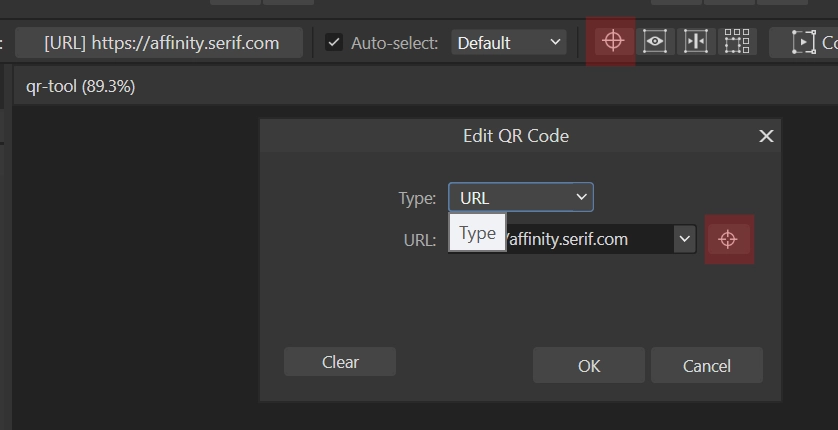Confirm with the OK button

pyautogui.click(x=589, y=365)
